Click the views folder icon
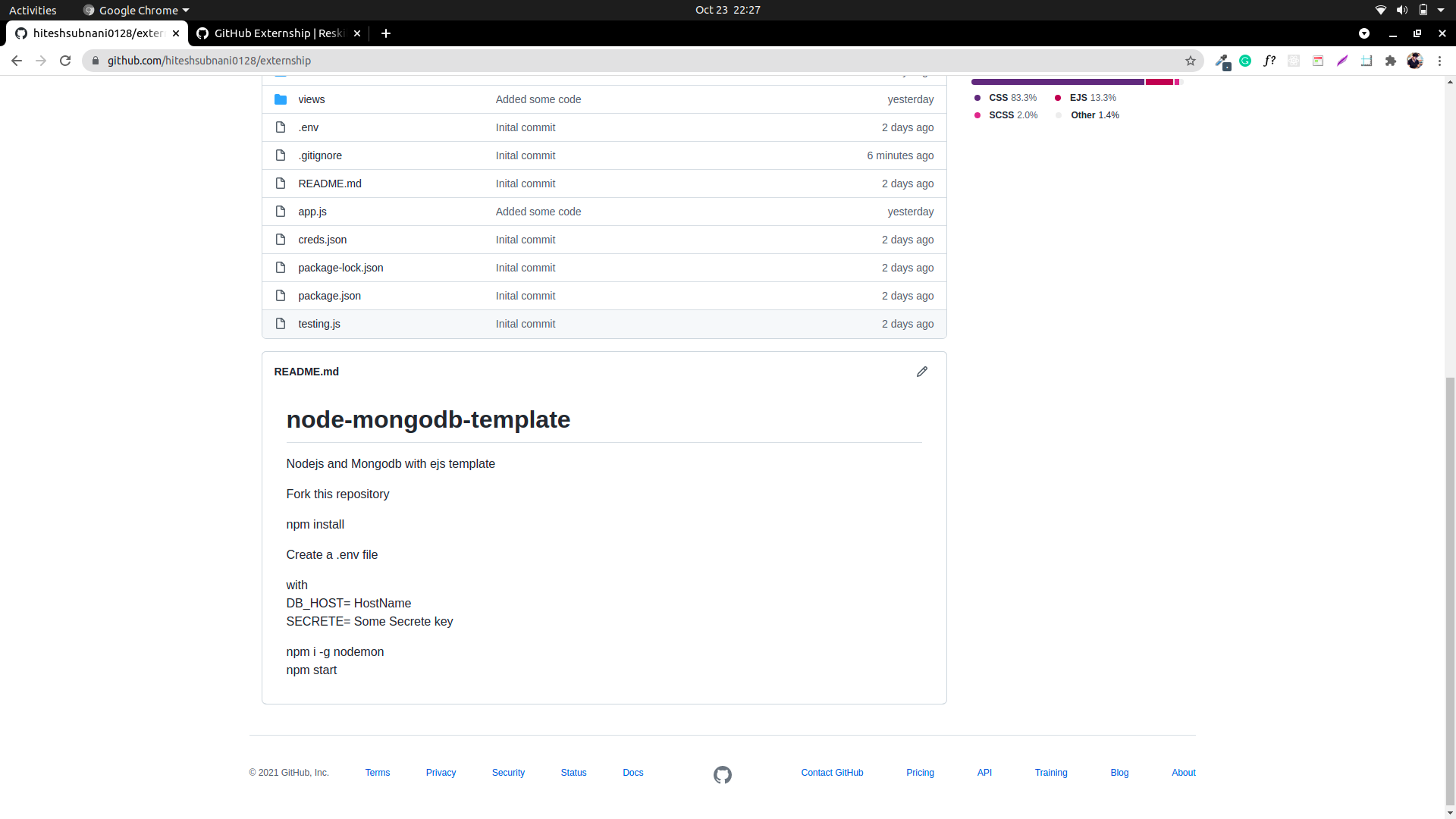This screenshot has height=819, width=1456. (281, 99)
